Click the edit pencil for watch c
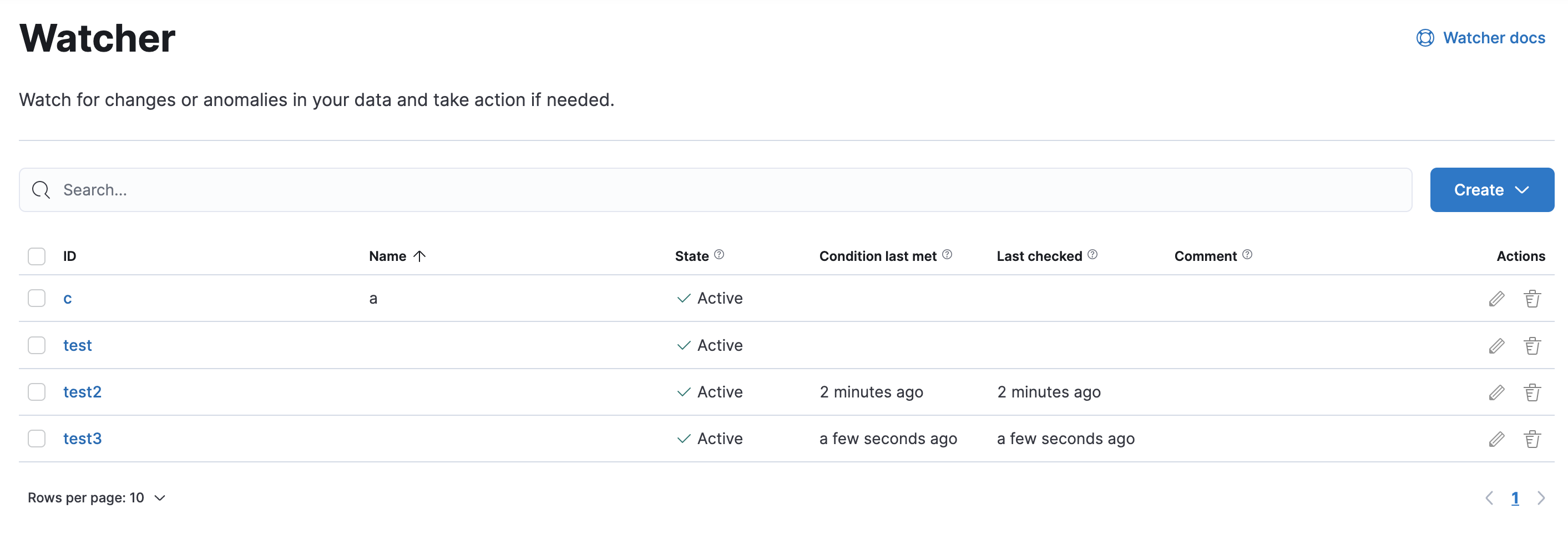Viewport: 1568px width, 554px height. (1496, 299)
